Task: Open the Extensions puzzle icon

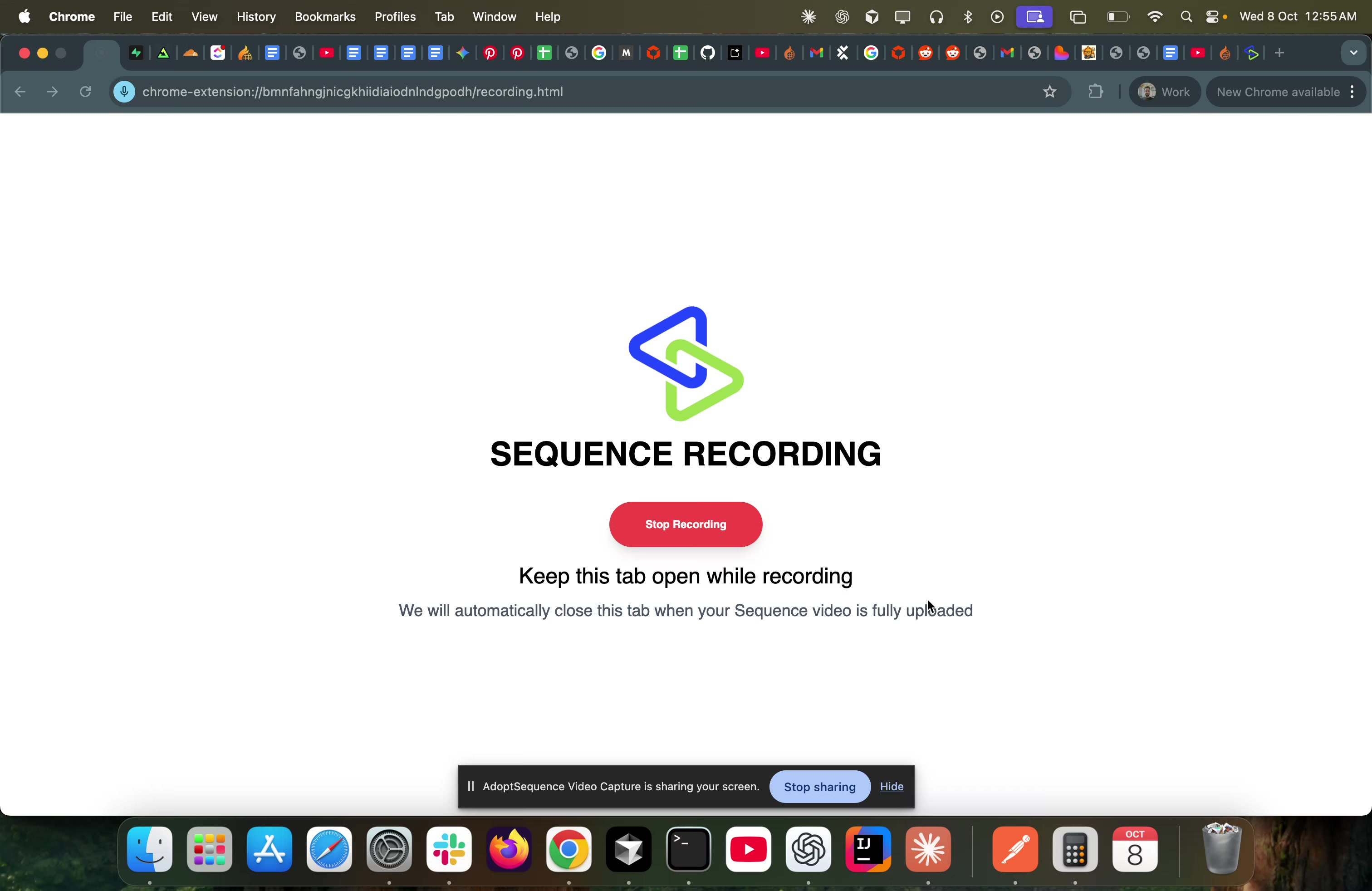Action: click(x=1095, y=92)
